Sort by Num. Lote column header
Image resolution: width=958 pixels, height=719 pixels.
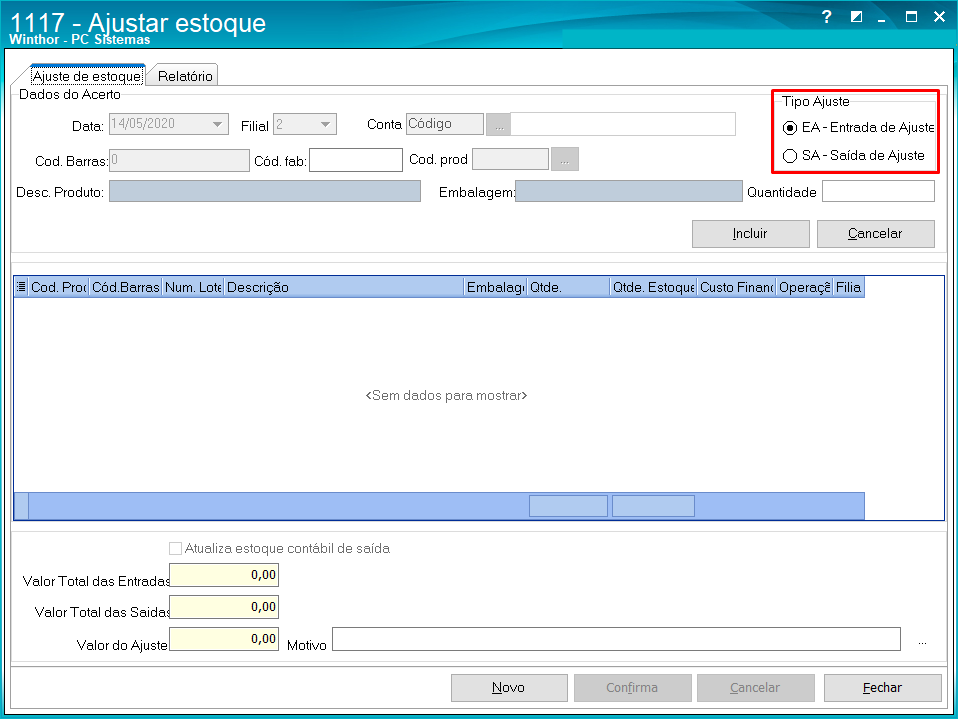193,287
